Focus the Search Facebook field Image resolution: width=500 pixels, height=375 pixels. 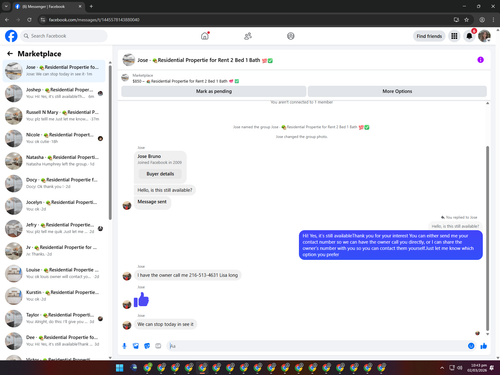click(x=64, y=36)
